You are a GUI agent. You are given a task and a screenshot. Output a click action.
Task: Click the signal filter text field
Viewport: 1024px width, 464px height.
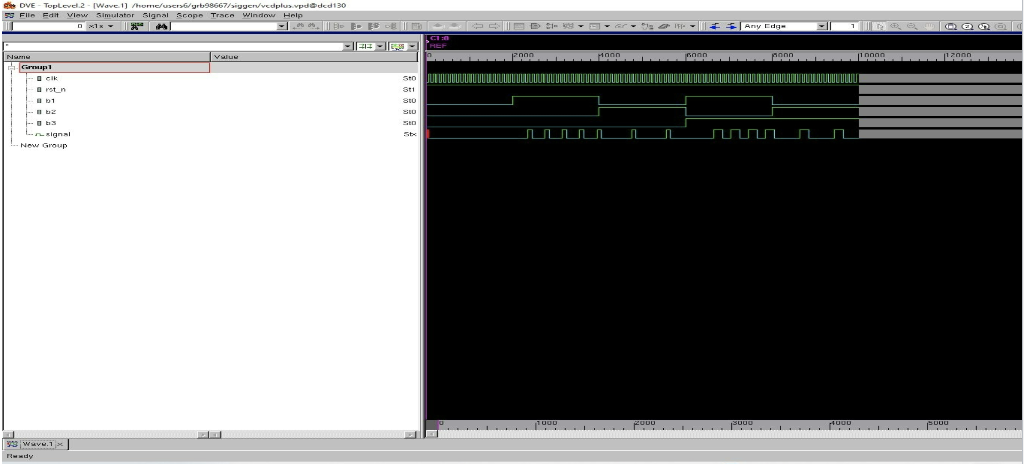[x=173, y=46]
